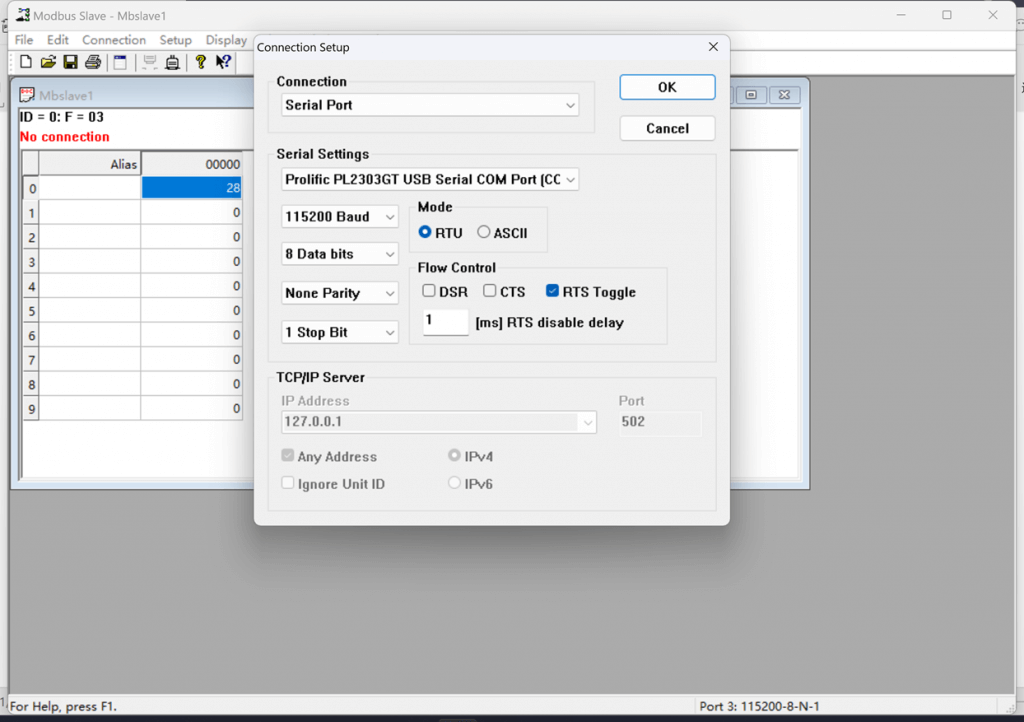
Task: Open the slave definition setup icon
Action: point(120,61)
